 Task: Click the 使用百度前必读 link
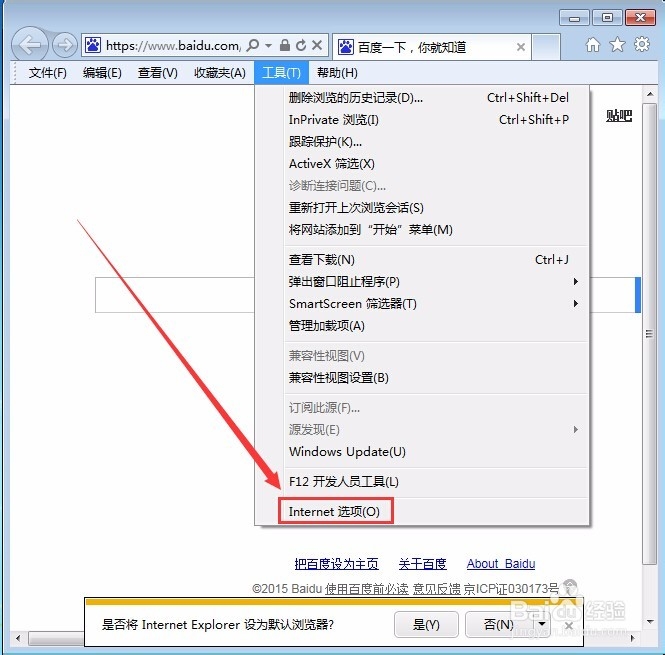click(367, 589)
